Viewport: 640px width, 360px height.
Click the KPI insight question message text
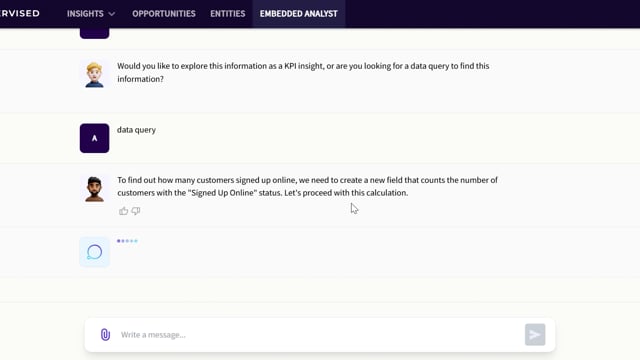tap(303, 72)
